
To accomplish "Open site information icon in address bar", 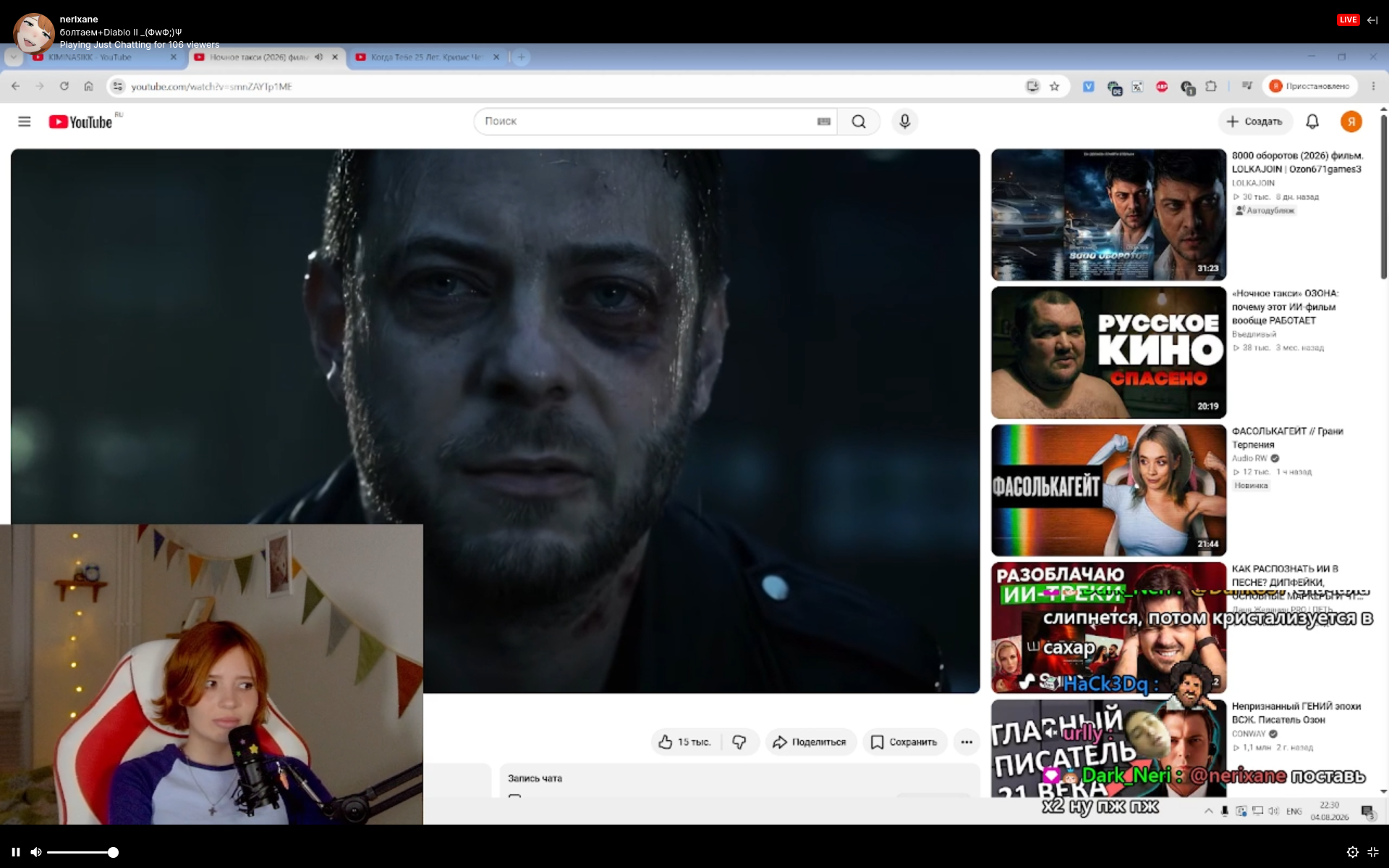I will (118, 86).
